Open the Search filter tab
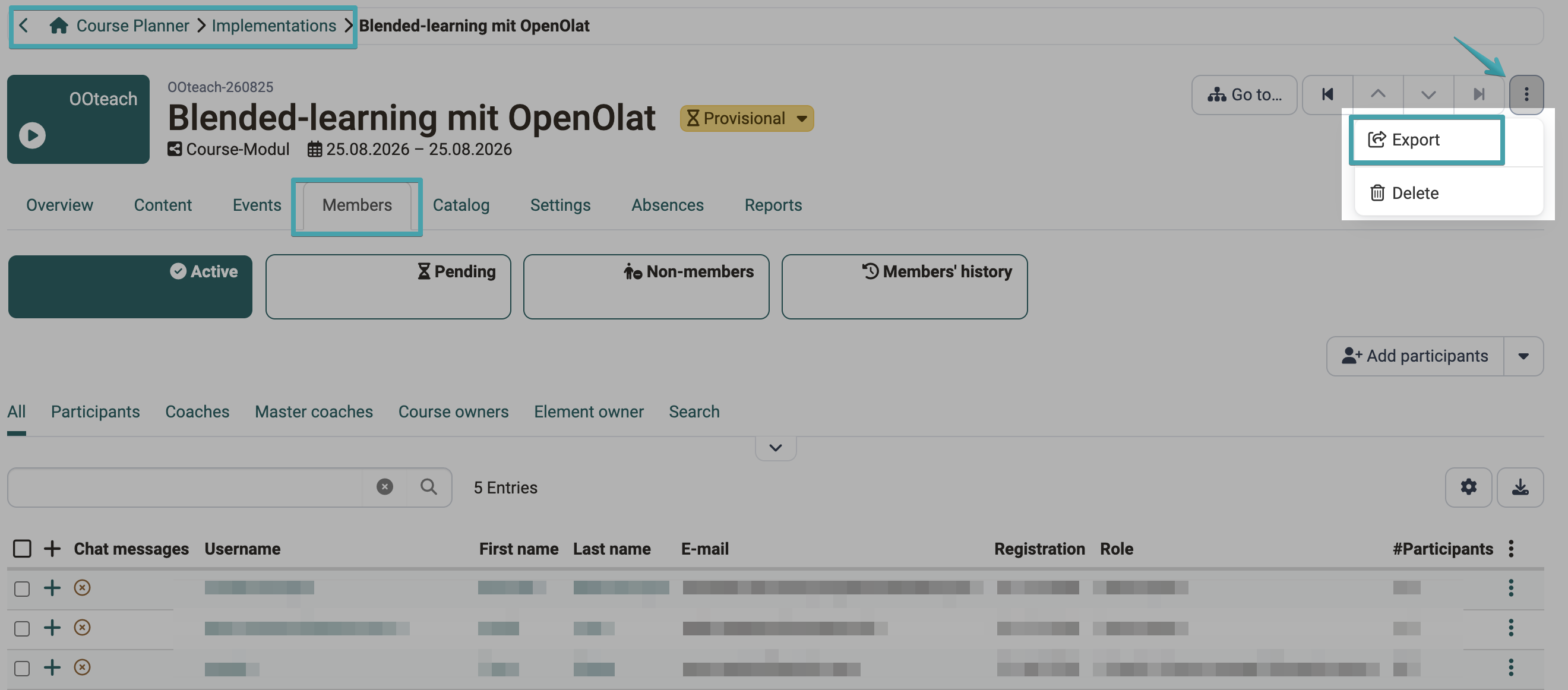Image resolution: width=1568 pixels, height=690 pixels. click(694, 412)
